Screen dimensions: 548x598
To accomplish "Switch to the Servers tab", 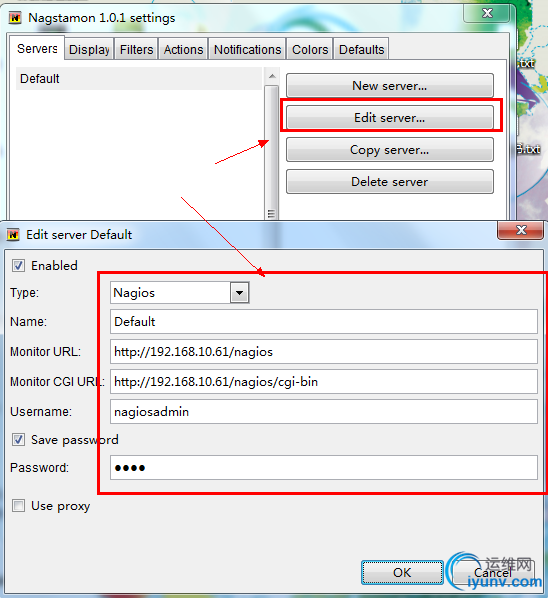I will pyautogui.click(x=37, y=48).
